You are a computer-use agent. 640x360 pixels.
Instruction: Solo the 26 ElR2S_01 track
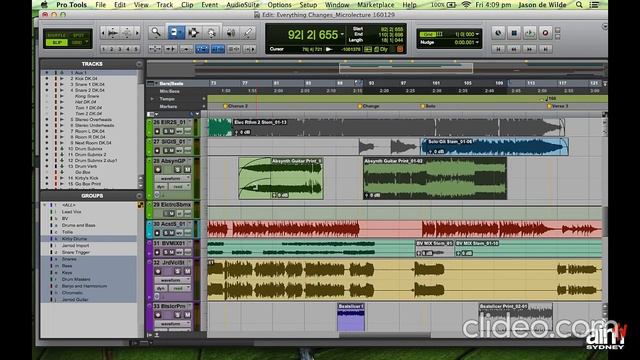pos(165,131)
